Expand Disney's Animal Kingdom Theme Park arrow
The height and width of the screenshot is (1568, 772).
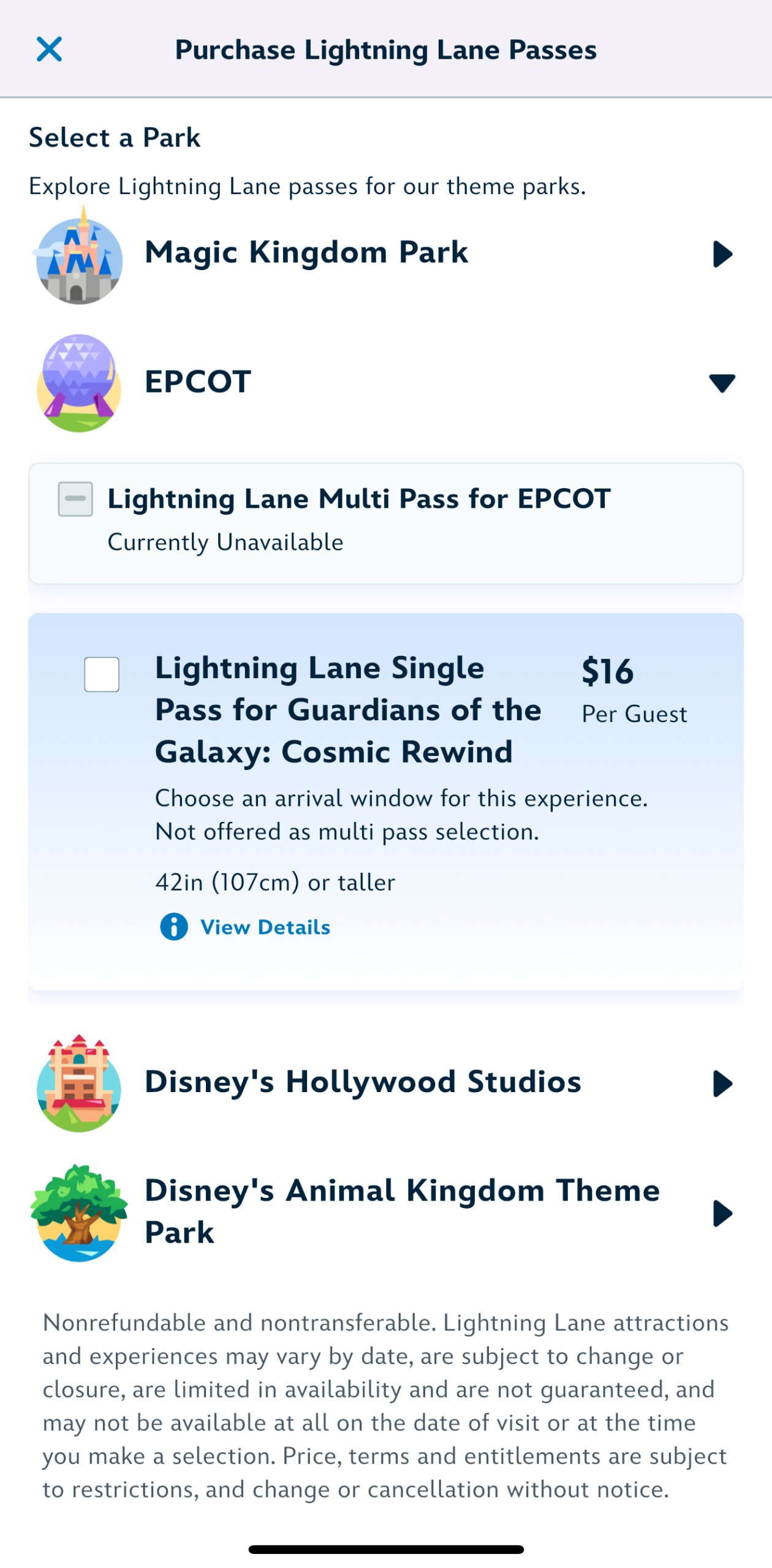[x=723, y=1213]
